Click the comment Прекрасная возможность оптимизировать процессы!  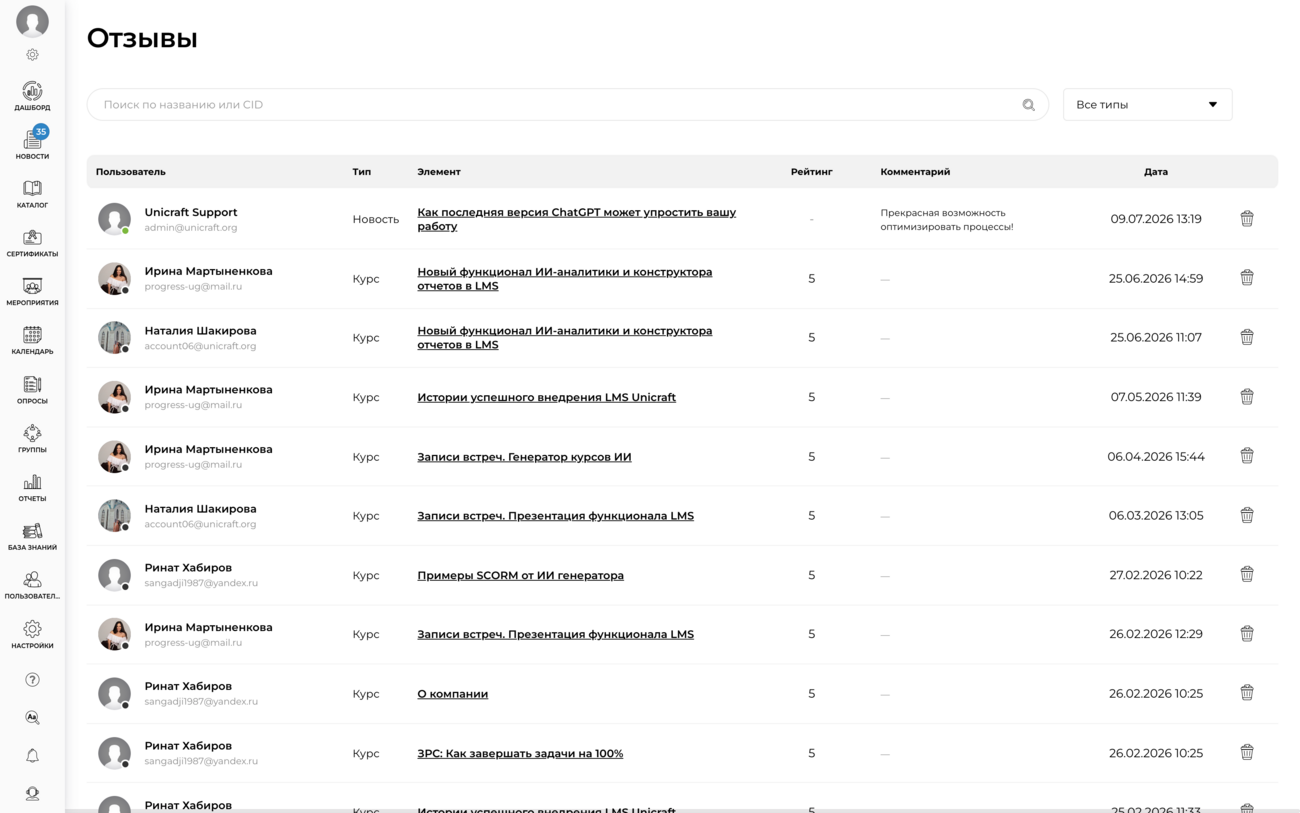(x=946, y=219)
